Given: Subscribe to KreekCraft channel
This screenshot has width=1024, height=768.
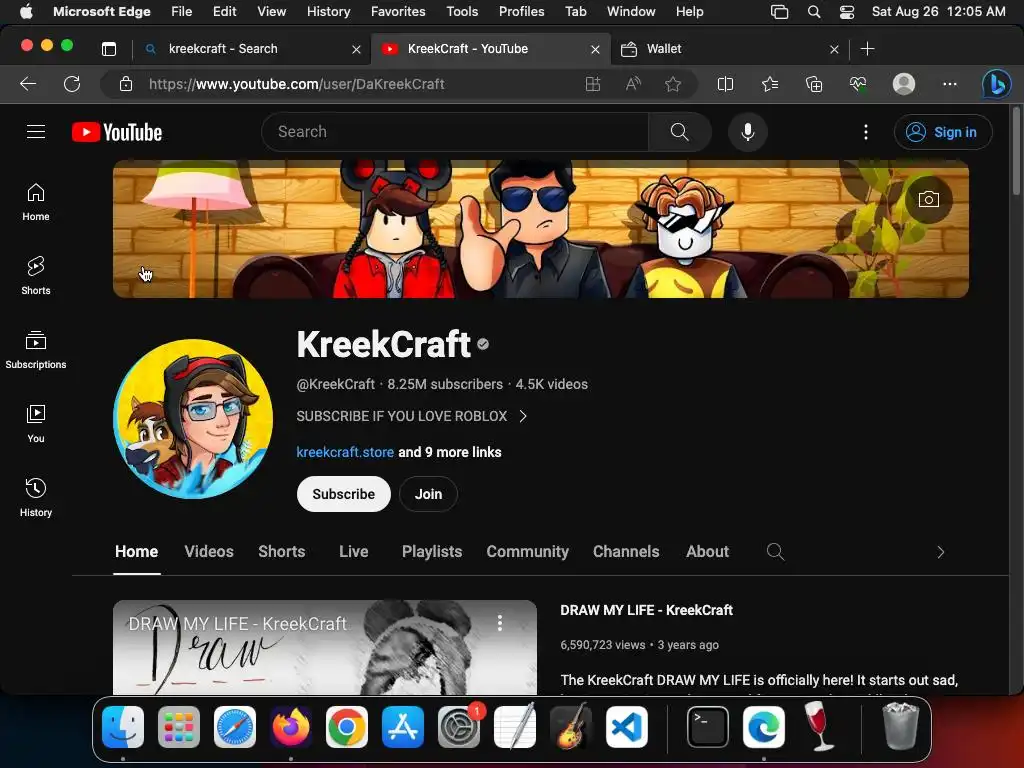Looking at the screenshot, I should pos(344,494).
